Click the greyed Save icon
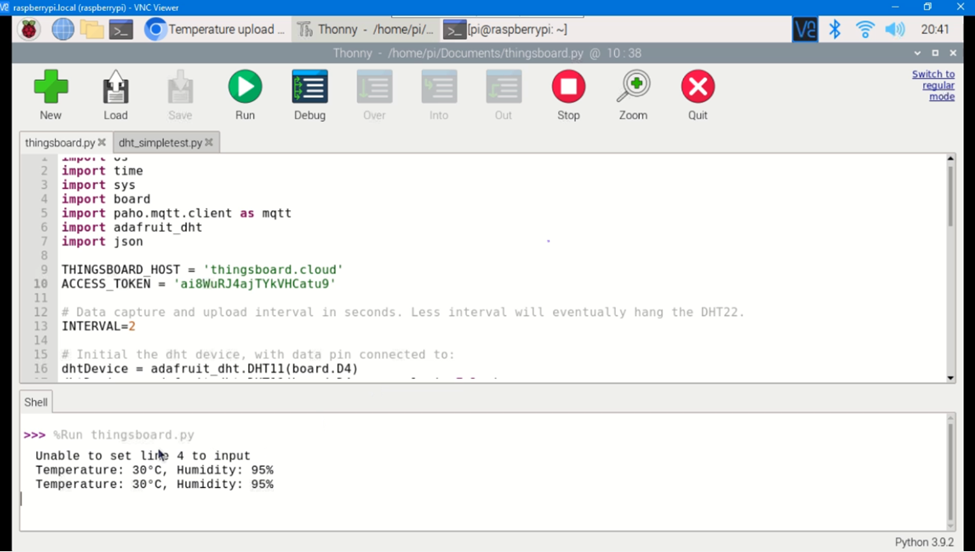 (x=180, y=94)
